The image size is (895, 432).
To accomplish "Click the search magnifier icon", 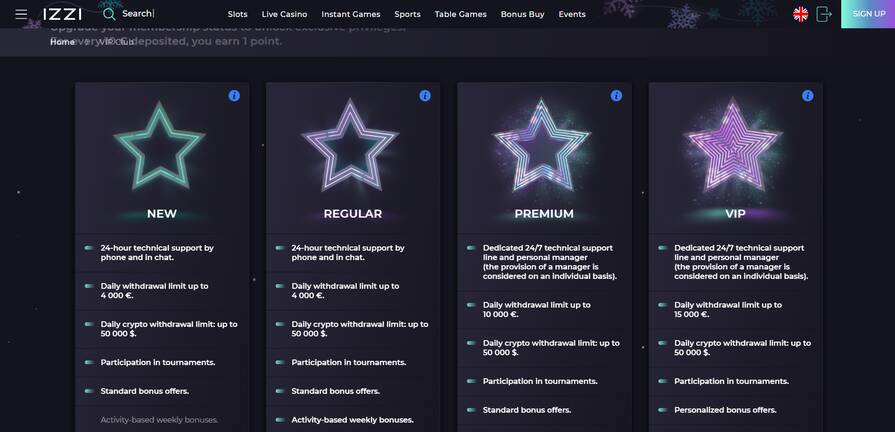I will pyautogui.click(x=109, y=14).
